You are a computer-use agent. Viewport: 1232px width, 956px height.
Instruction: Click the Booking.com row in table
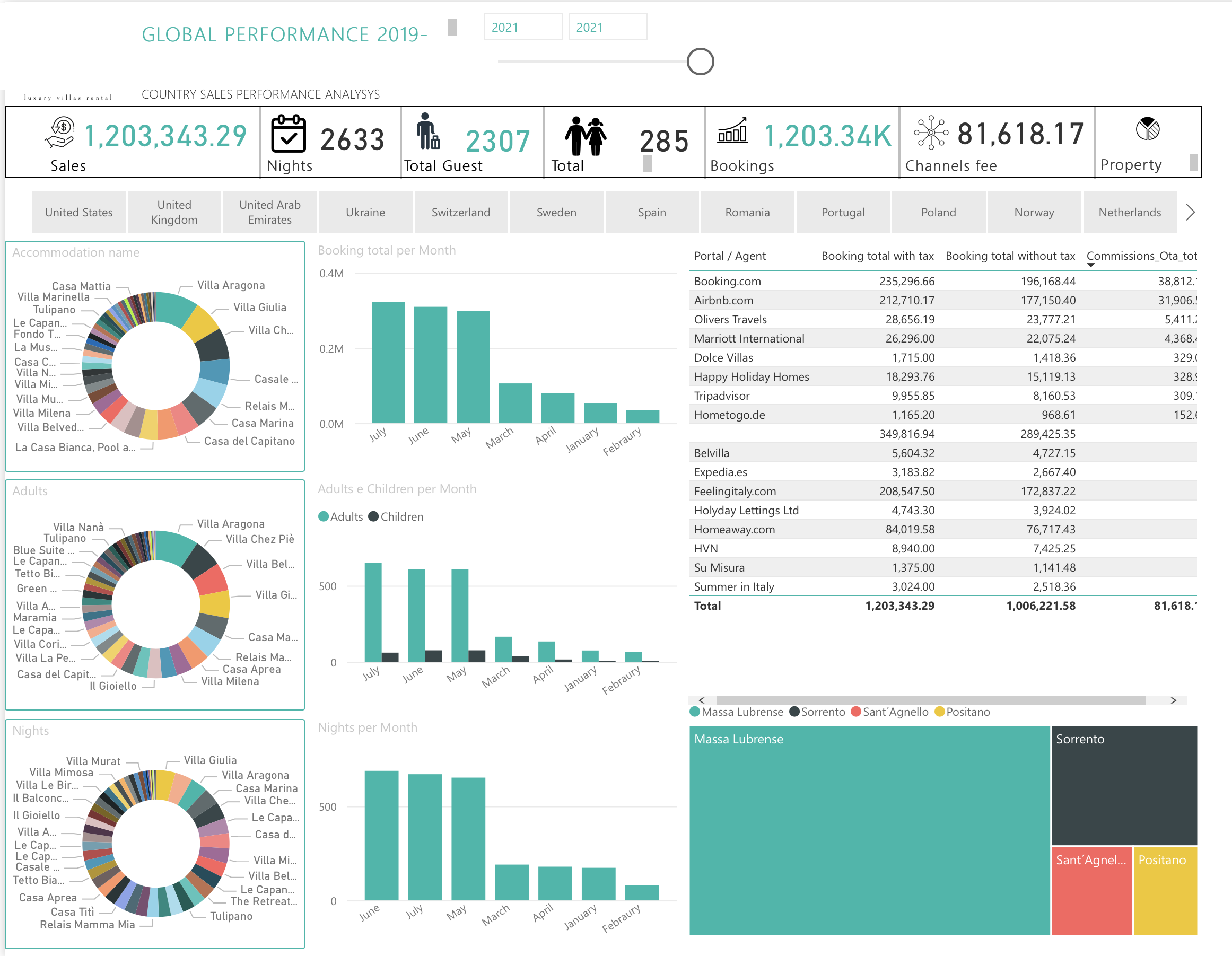point(727,281)
